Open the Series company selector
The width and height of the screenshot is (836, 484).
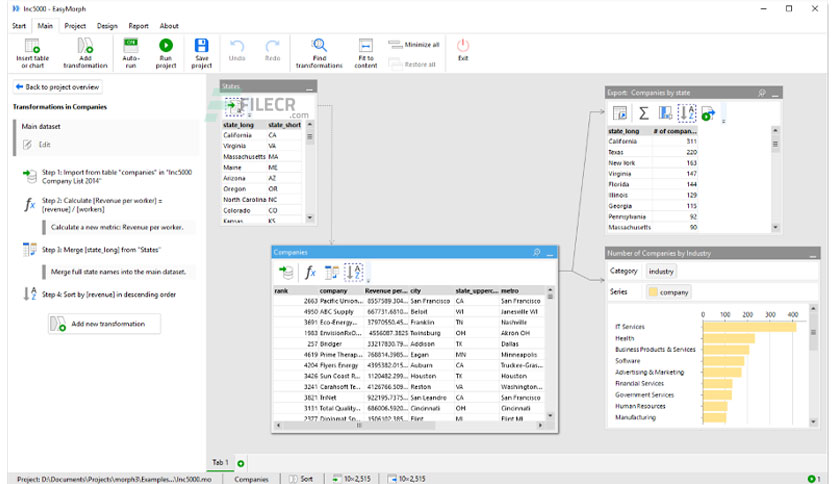pos(669,292)
